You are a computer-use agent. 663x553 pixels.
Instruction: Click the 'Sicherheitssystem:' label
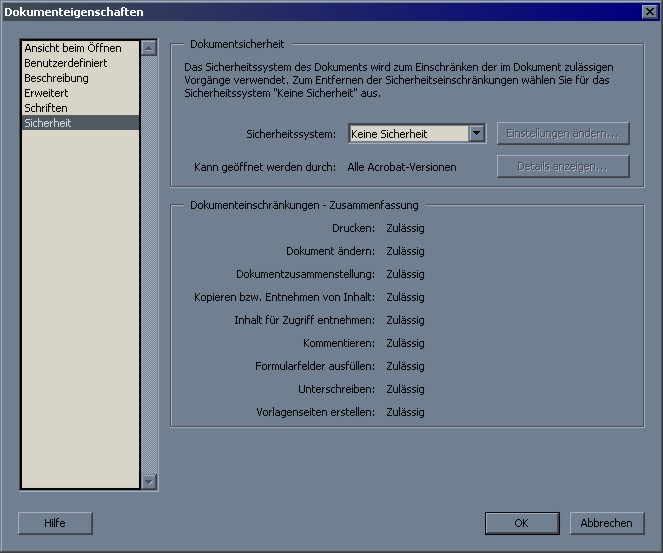coord(291,134)
